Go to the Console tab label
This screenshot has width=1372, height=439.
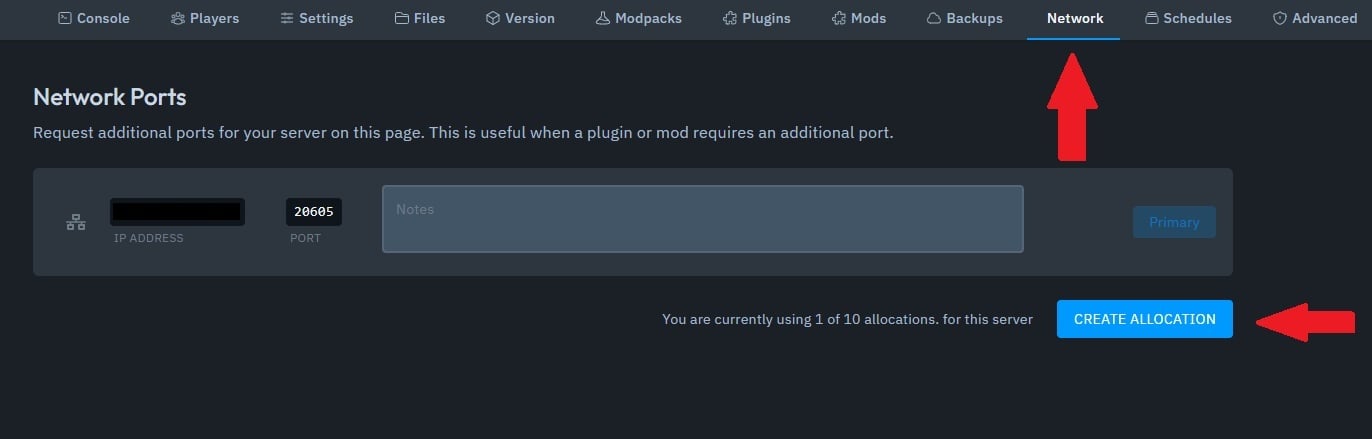click(x=103, y=18)
